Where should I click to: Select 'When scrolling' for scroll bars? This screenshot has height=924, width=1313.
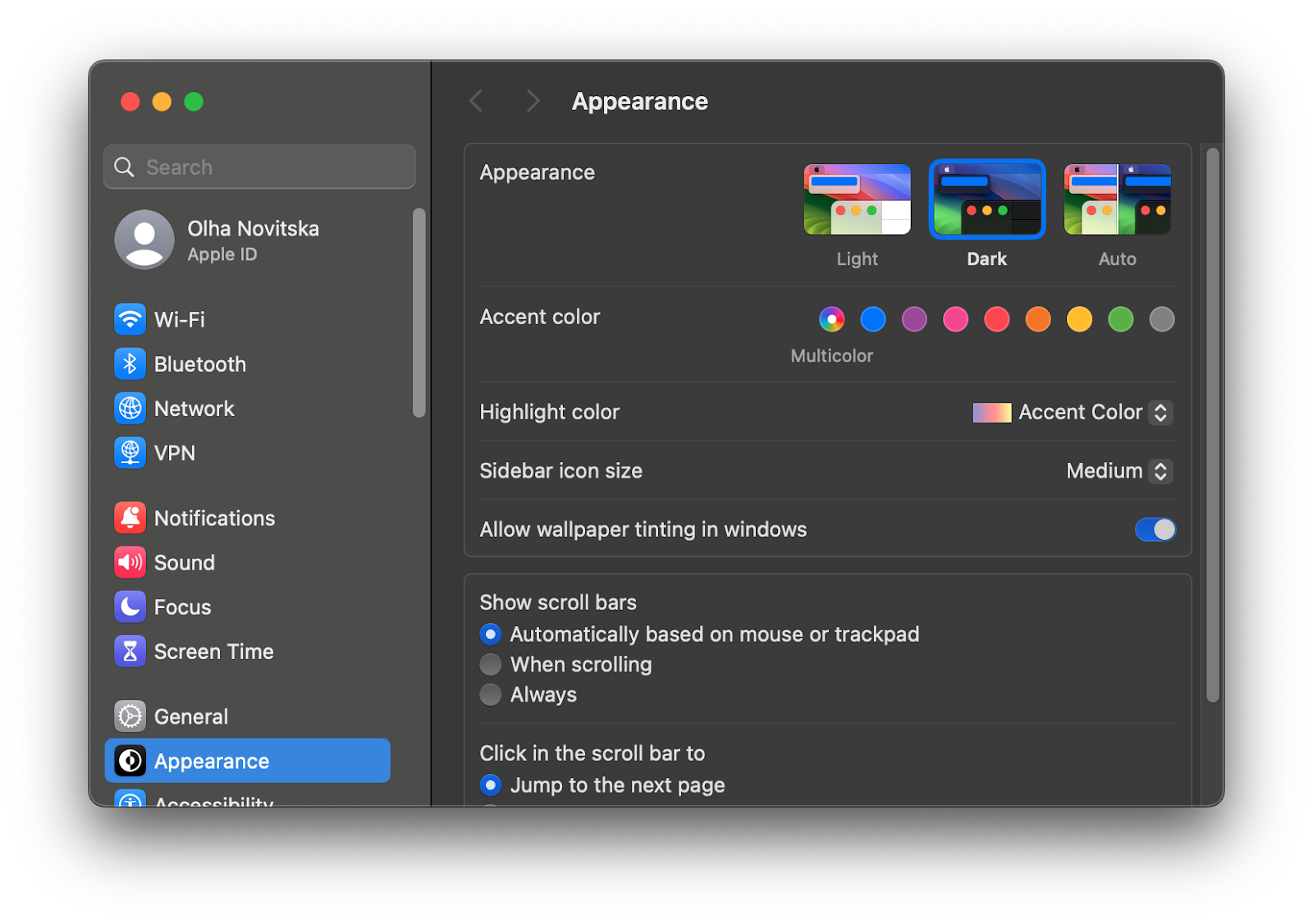pos(490,664)
